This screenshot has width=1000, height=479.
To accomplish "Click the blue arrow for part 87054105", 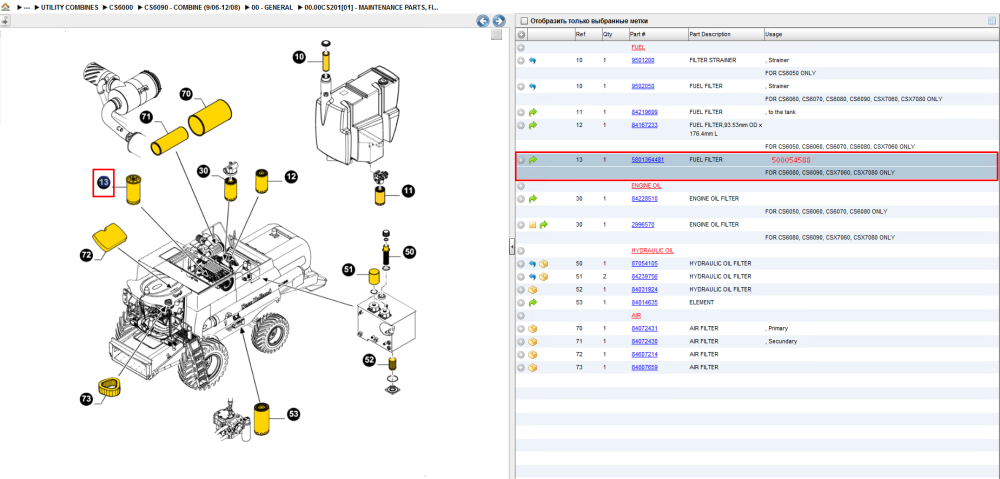I will (x=533, y=263).
